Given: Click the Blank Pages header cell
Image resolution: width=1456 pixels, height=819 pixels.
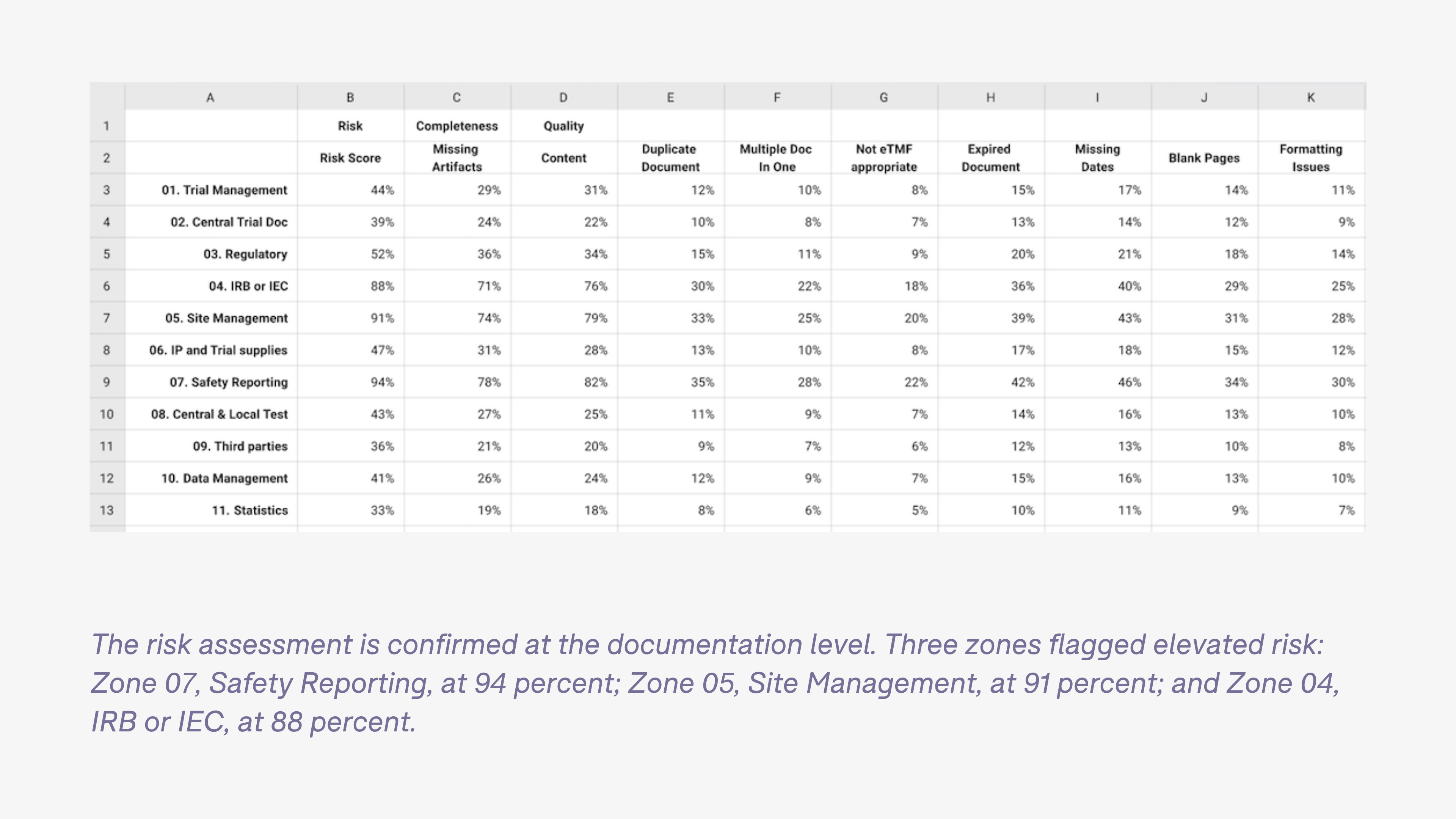Looking at the screenshot, I should pyautogui.click(x=1205, y=158).
